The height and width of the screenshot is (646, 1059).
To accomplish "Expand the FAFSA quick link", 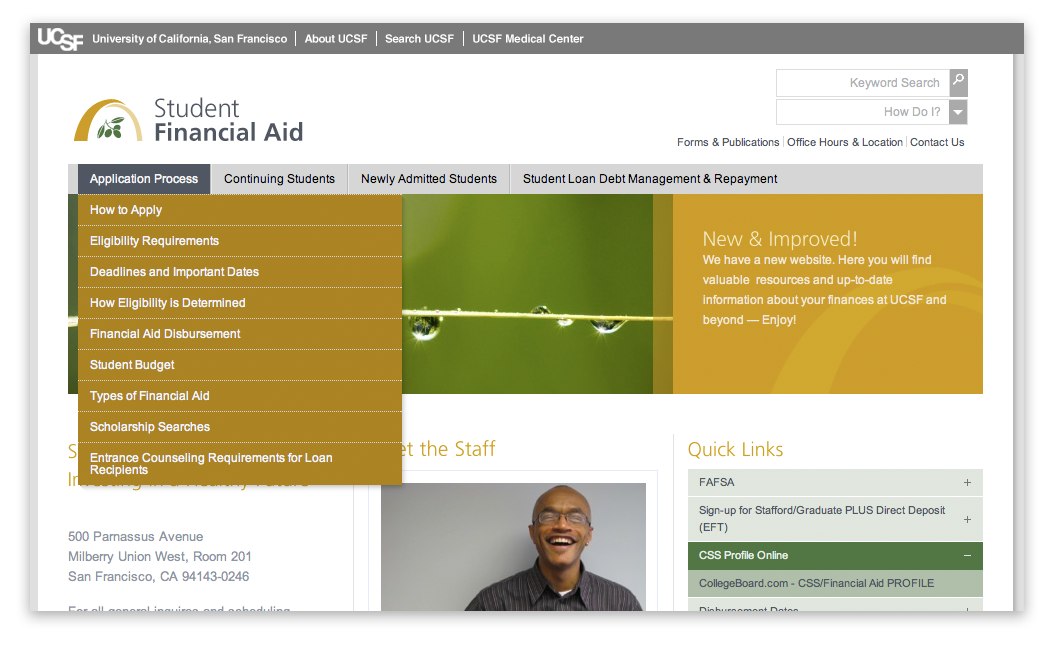I will [x=966, y=482].
